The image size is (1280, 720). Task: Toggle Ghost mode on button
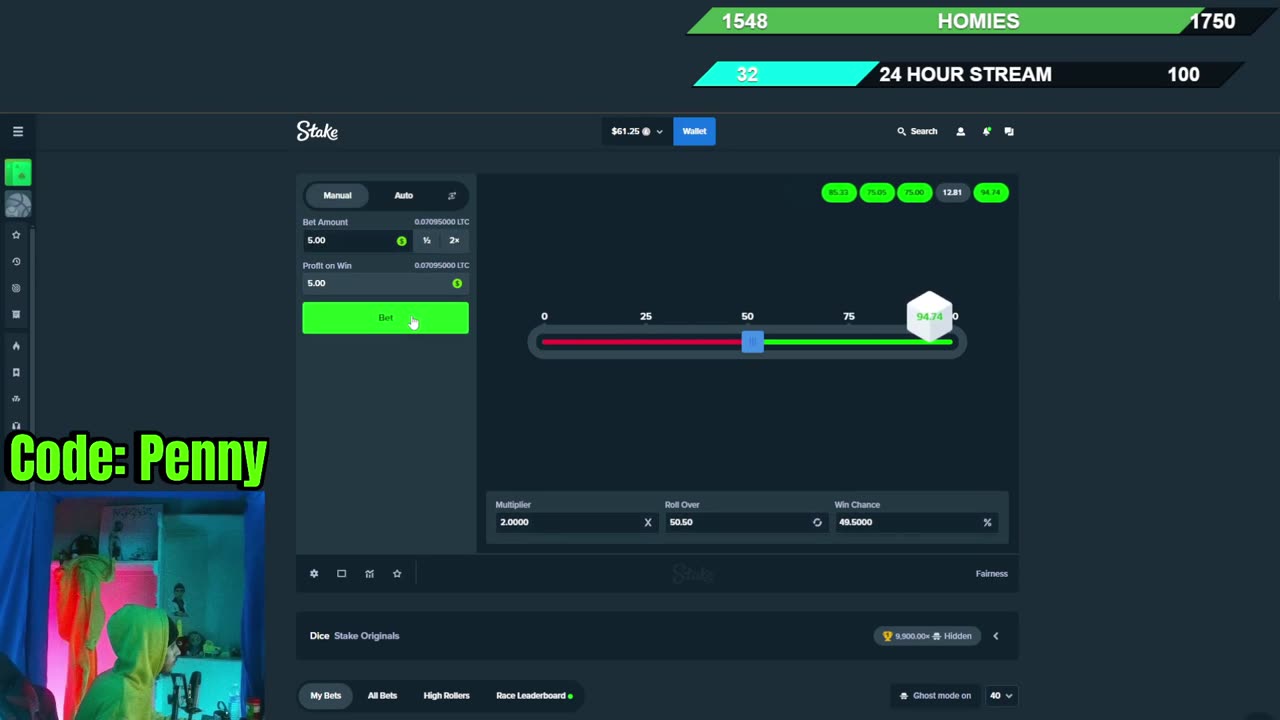point(935,695)
